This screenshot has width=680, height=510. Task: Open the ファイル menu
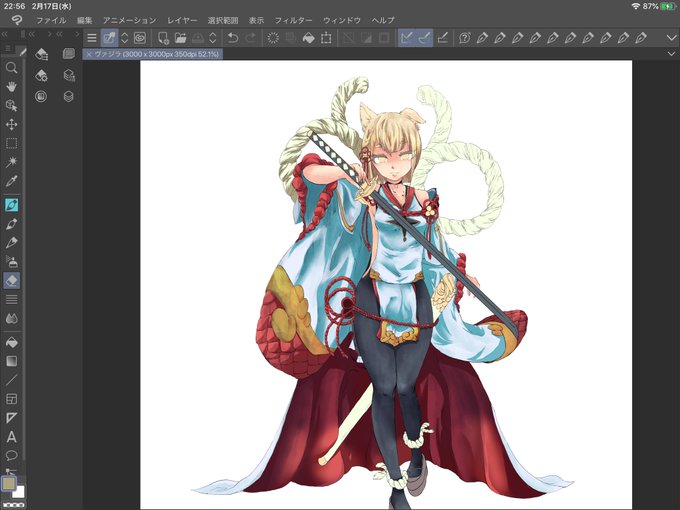(51, 20)
